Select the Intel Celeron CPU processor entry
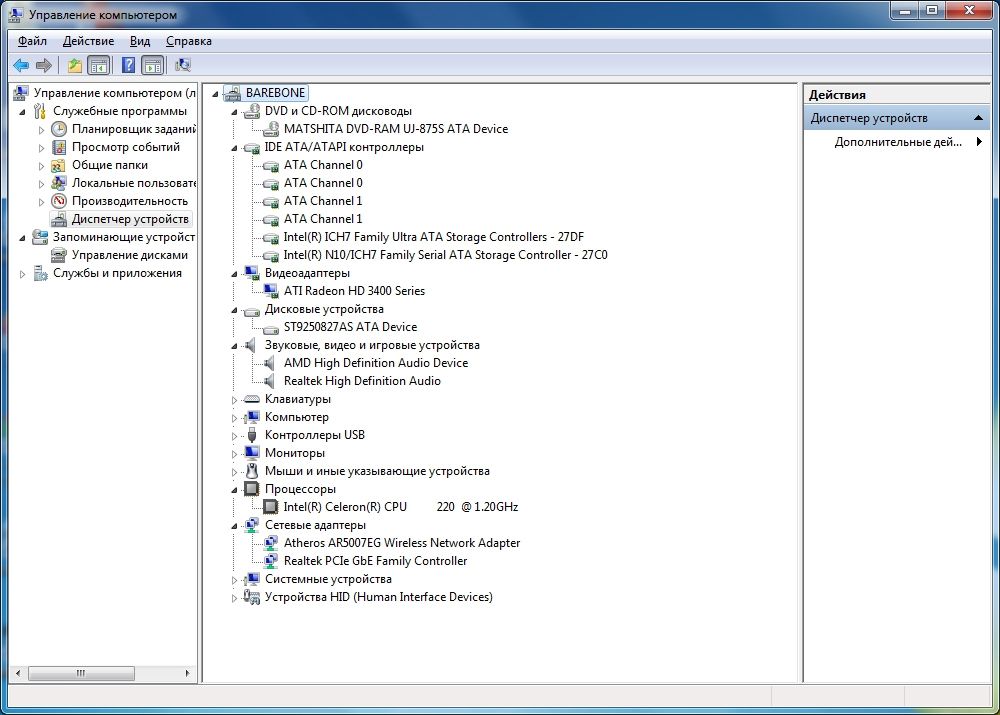This screenshot has height=715, width=1000. coord(401,507)
